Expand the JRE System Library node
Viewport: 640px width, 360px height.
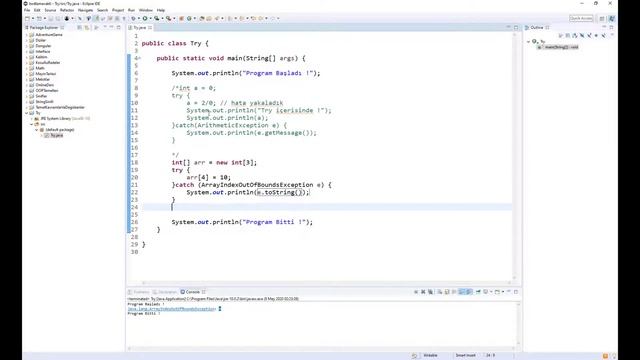click(32, 118)
